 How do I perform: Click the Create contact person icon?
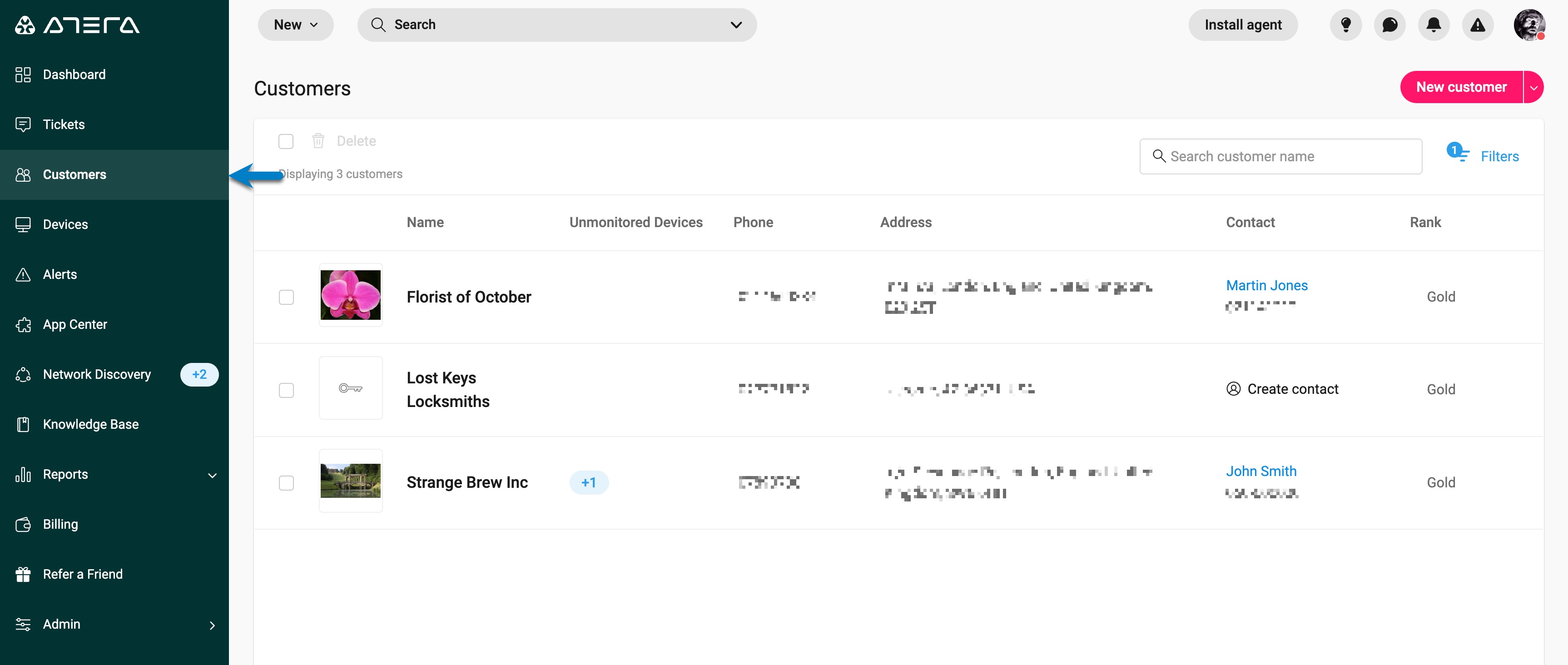(x=1233, y=389)
